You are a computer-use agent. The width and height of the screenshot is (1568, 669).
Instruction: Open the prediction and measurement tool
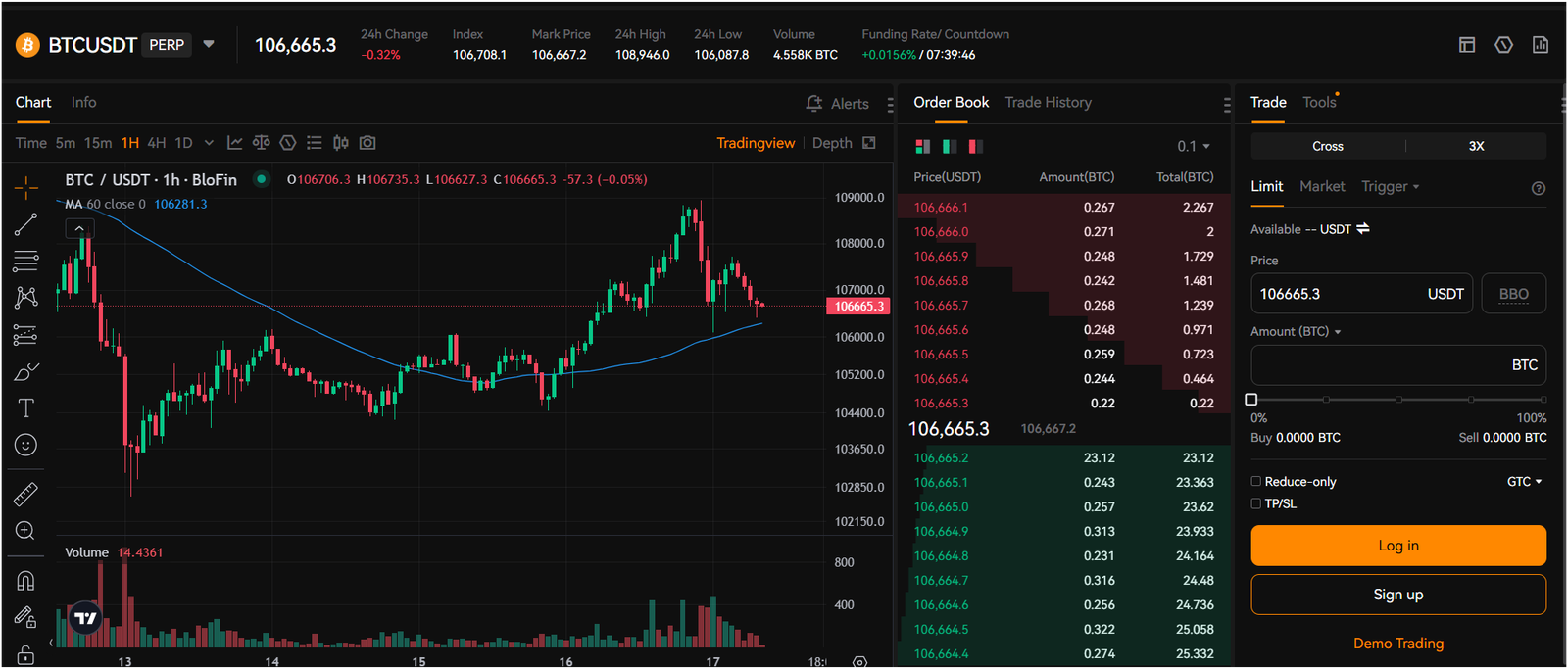[26, 335]
